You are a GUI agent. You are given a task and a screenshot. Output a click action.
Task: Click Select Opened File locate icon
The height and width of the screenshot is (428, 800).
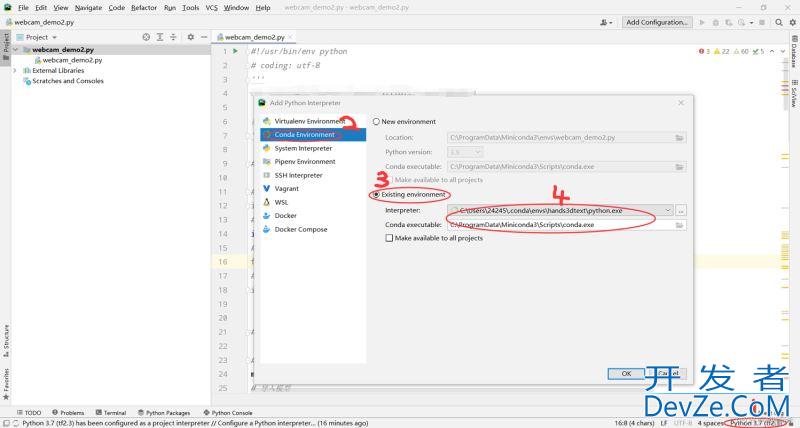pyautogui.click(x=146, y=37)
